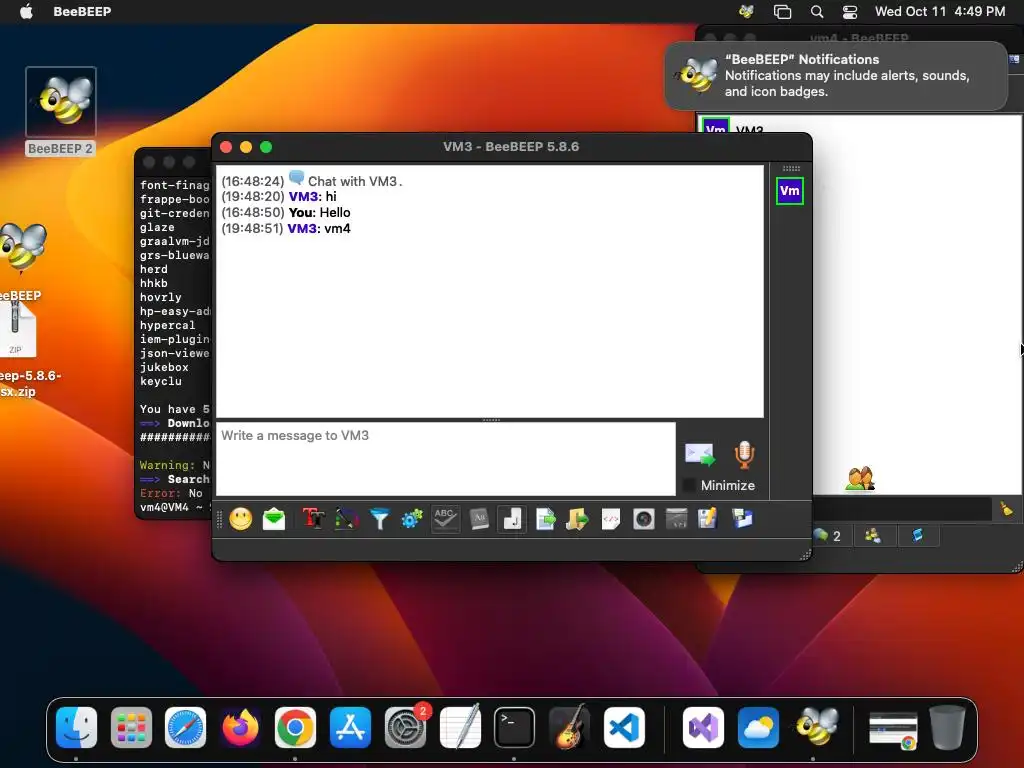
Task: Toggle the return key send option
Action: pyautogui.click(x=512, y=519)
